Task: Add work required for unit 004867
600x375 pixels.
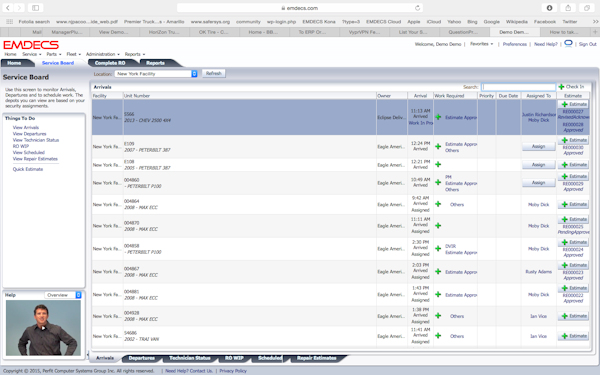Action: click(438, 272)
